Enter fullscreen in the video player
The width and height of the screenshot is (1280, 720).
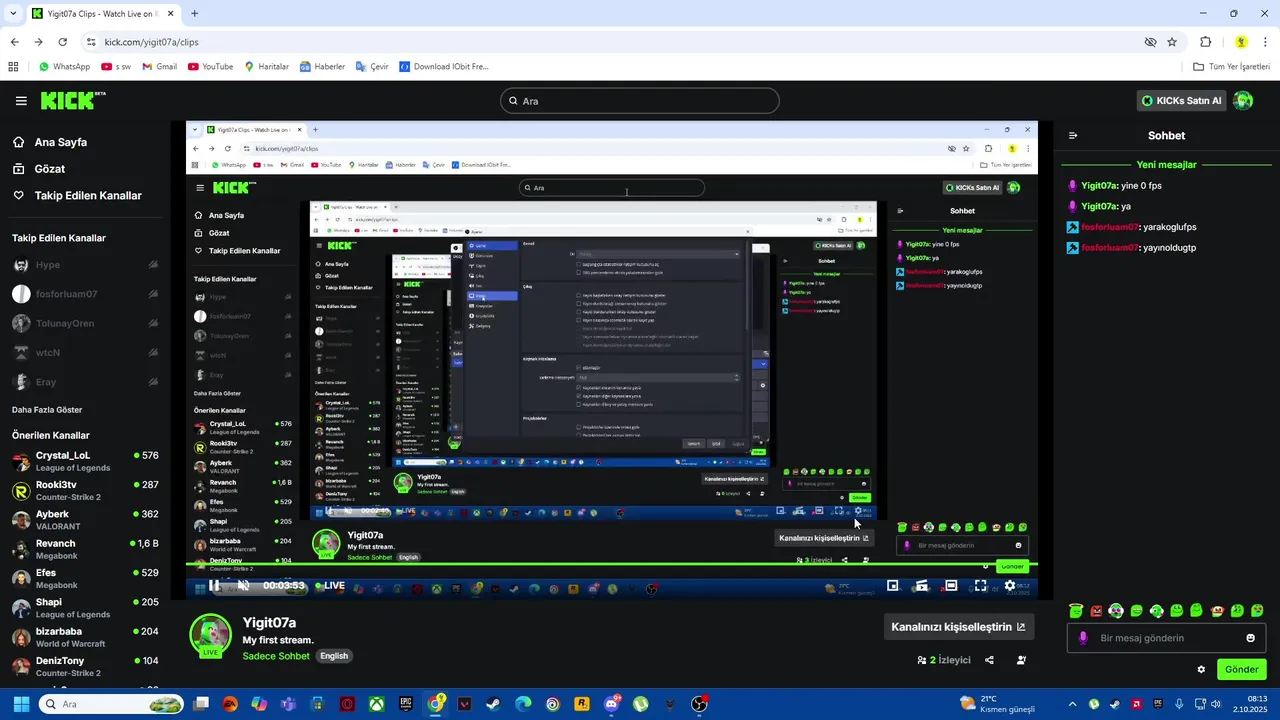(981, 586)
